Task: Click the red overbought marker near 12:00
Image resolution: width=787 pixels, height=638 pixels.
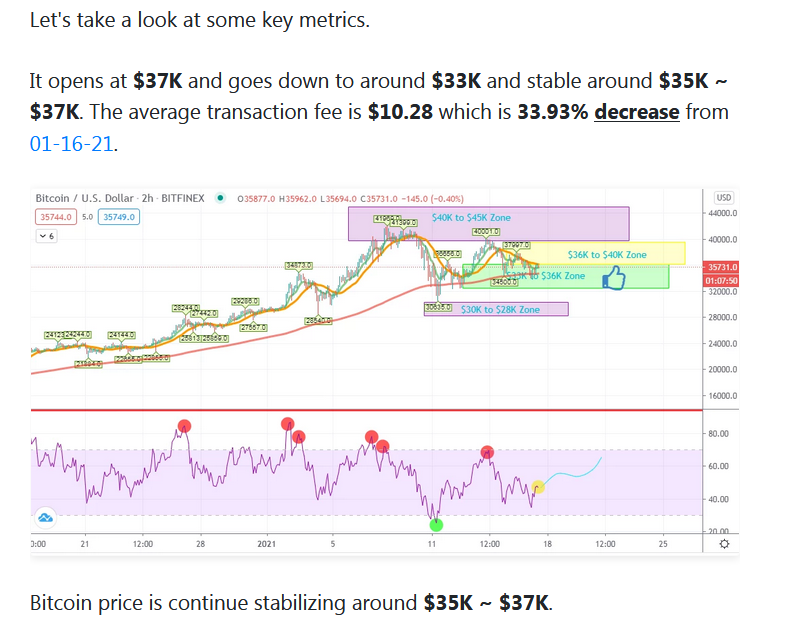Action: point(487,452)
